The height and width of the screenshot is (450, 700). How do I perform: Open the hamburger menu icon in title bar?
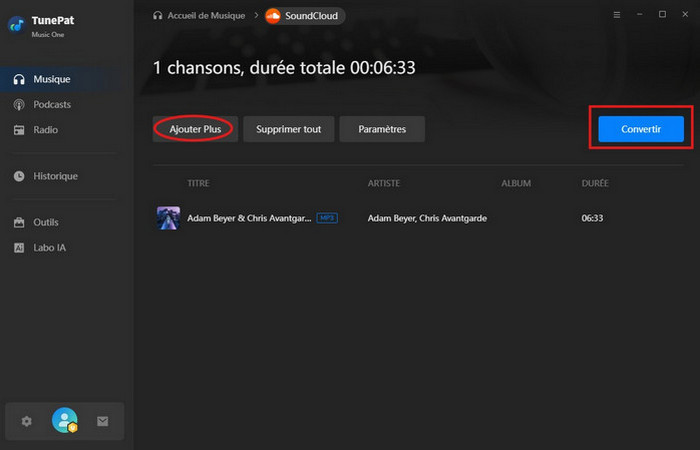tap(615, 15)
